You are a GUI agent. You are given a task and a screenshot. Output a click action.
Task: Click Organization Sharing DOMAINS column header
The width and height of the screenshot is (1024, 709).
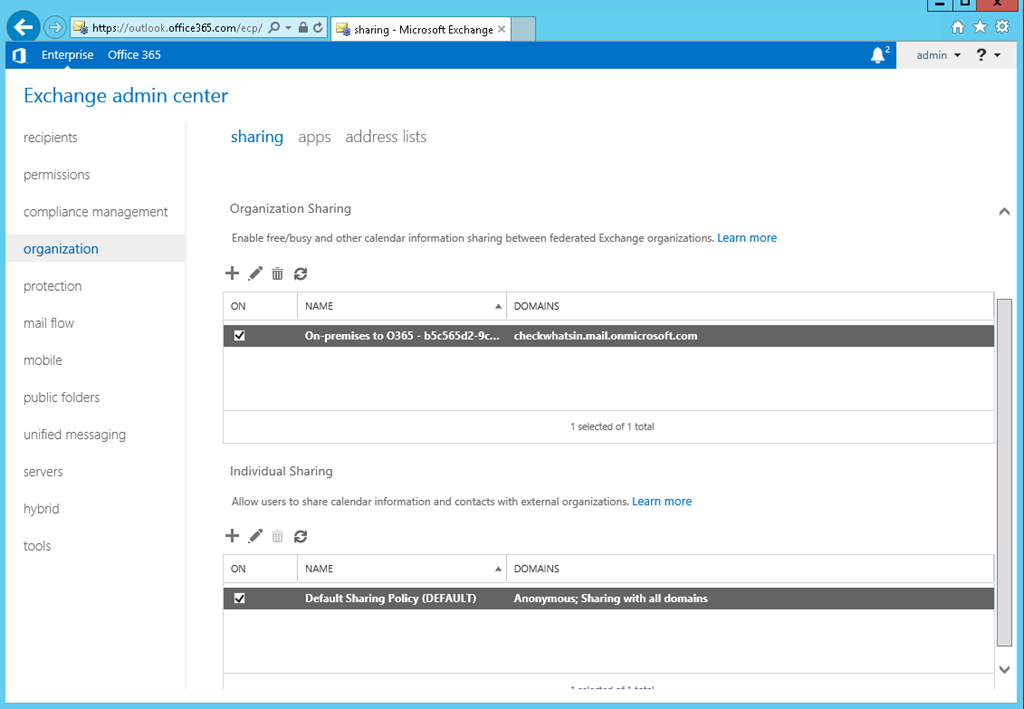pyautogui.click(x=750, y=306)
